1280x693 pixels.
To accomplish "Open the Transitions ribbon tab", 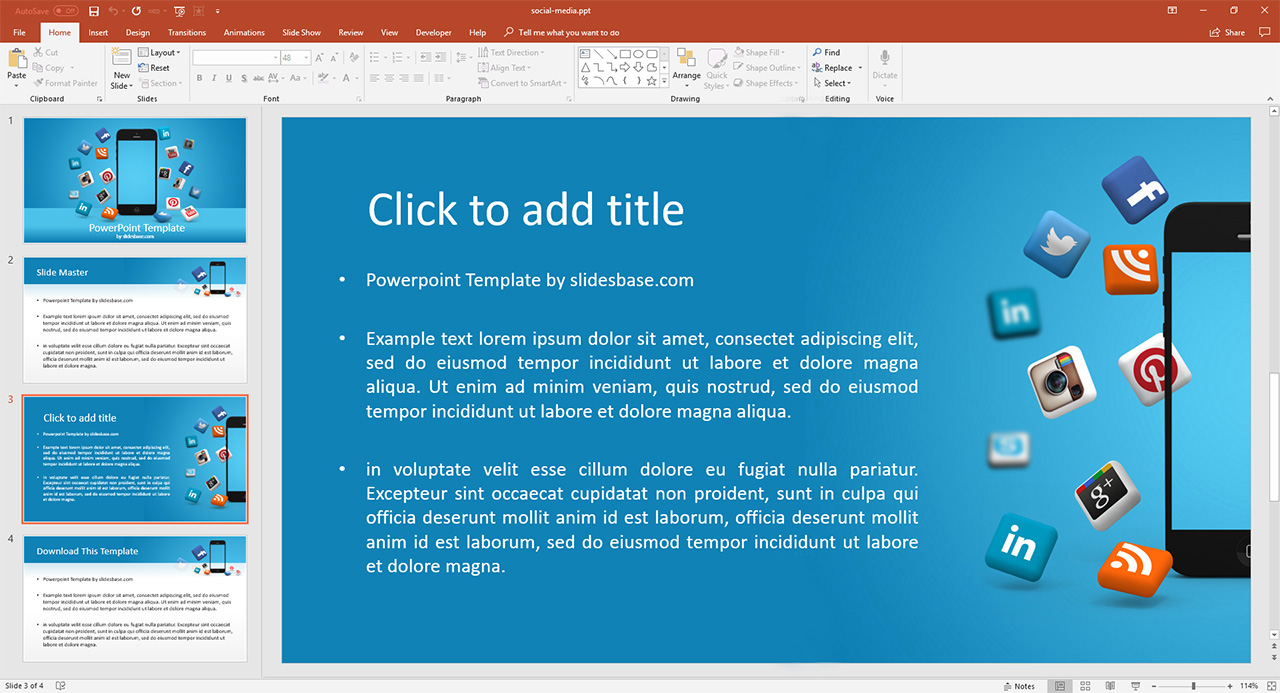I will pos(187,32).
